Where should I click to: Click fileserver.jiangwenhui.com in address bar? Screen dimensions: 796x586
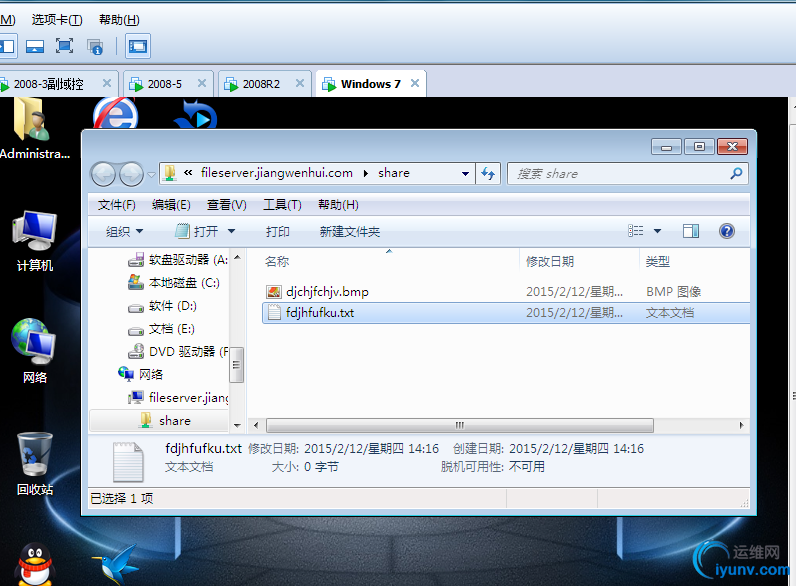point(277,173)
